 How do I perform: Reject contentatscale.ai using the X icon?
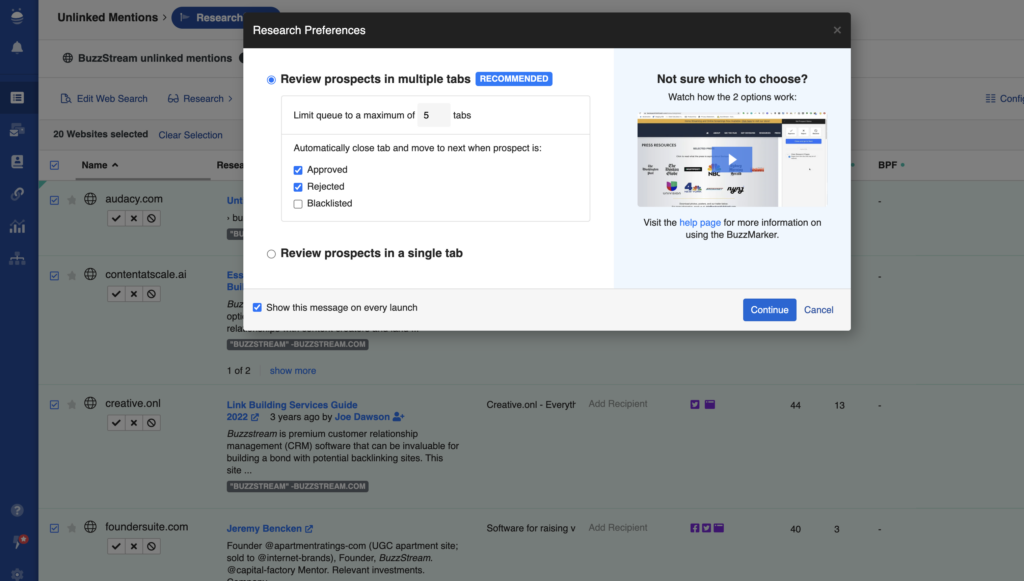point(134,294)
